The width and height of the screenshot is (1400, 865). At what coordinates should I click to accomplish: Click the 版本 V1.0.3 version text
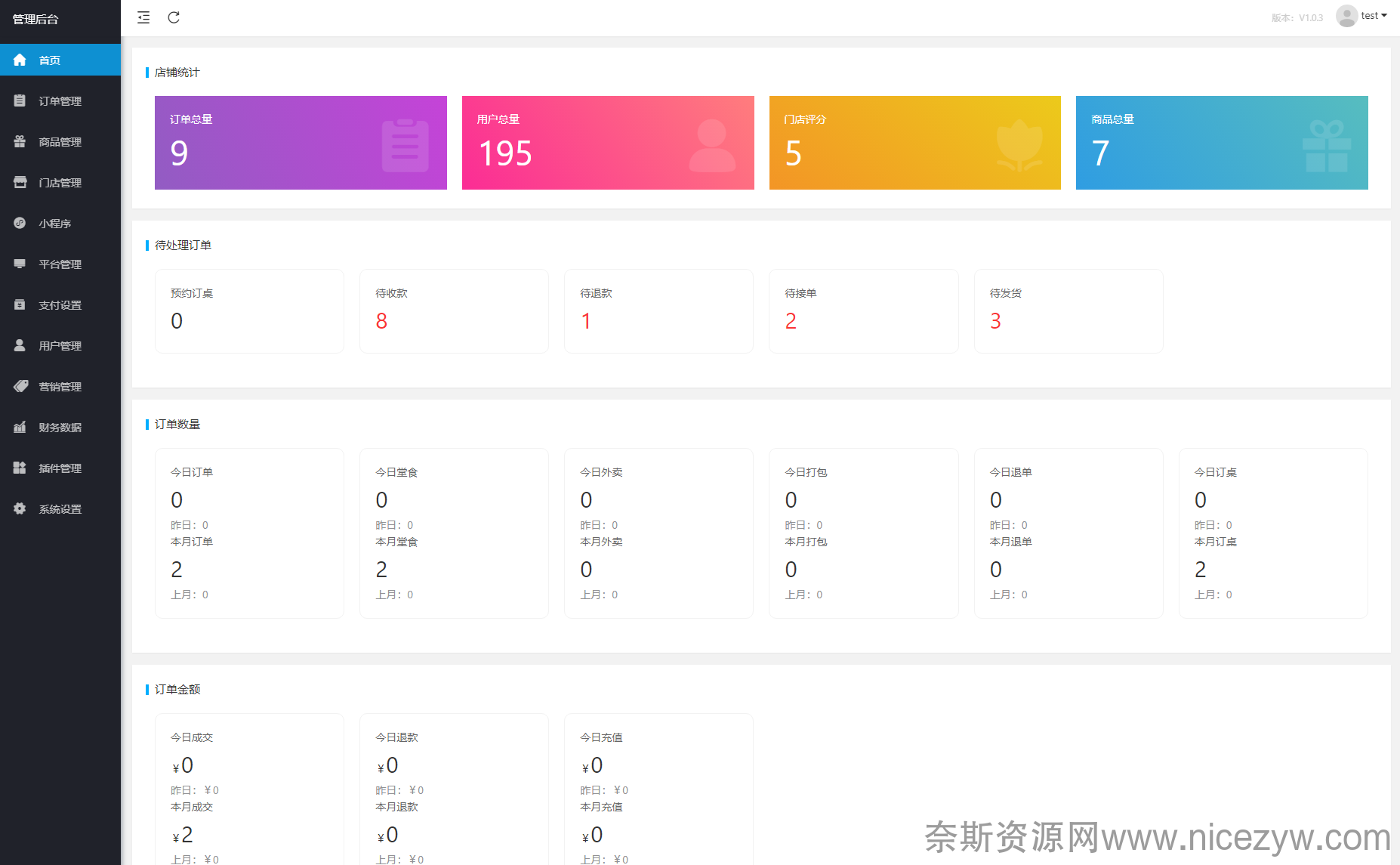(x=1297, y=17)
